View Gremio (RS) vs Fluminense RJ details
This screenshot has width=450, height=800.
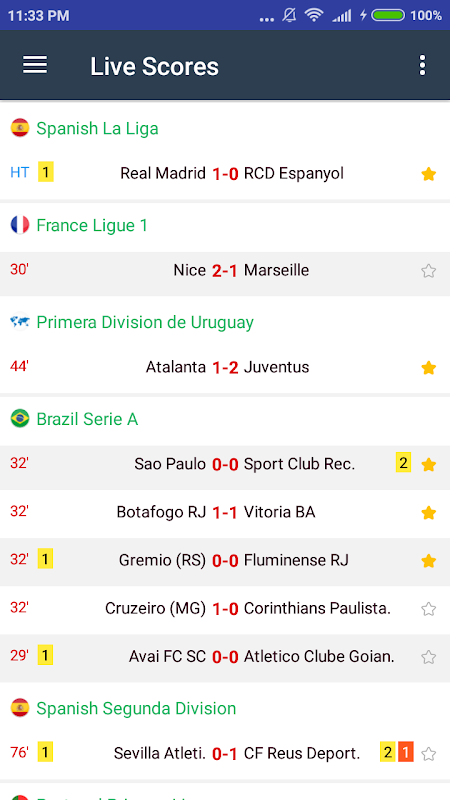[225, 561]
